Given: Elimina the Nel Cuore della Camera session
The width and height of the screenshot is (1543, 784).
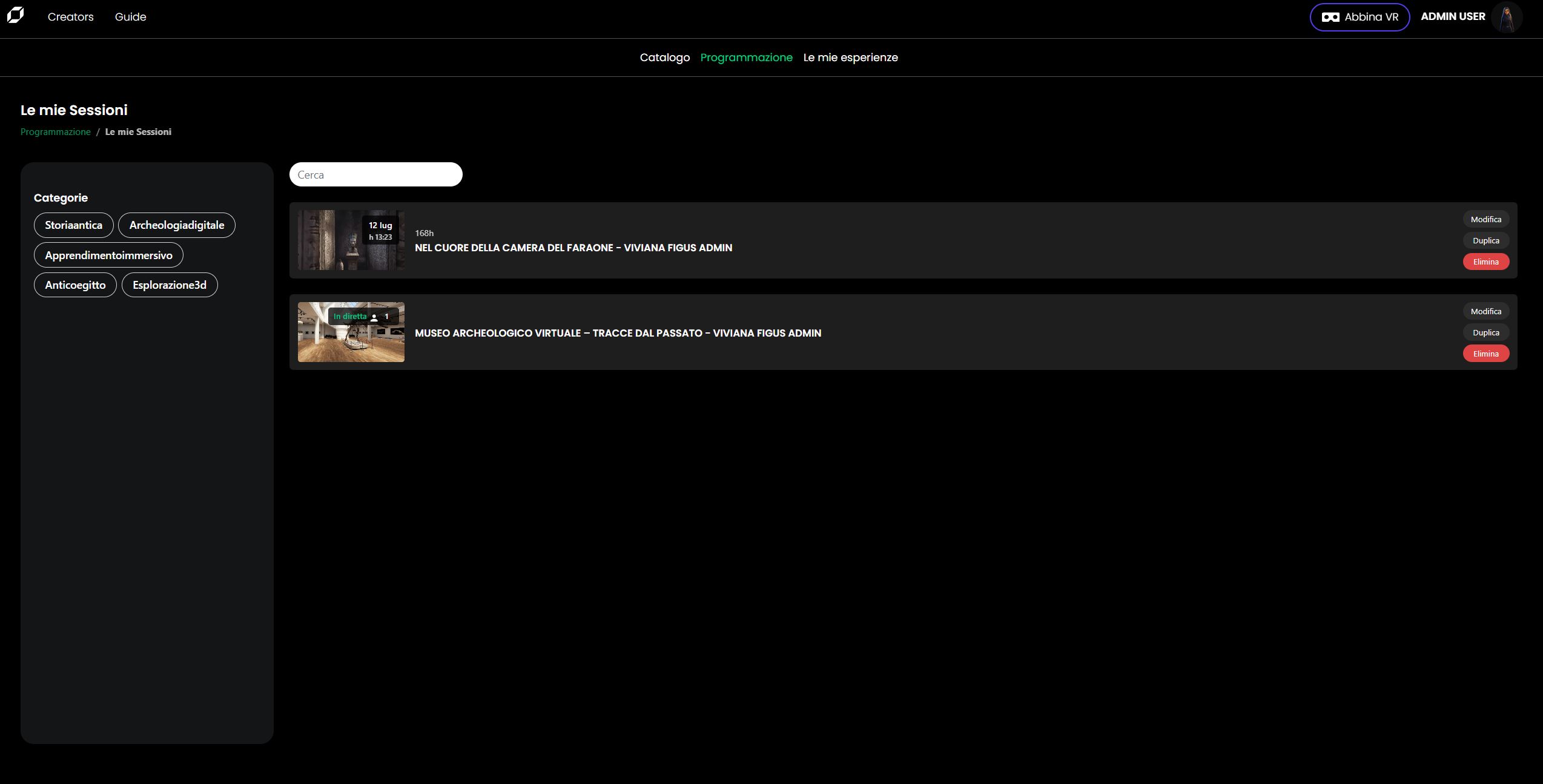Looking at the screenshot, I should [1486, 261].
